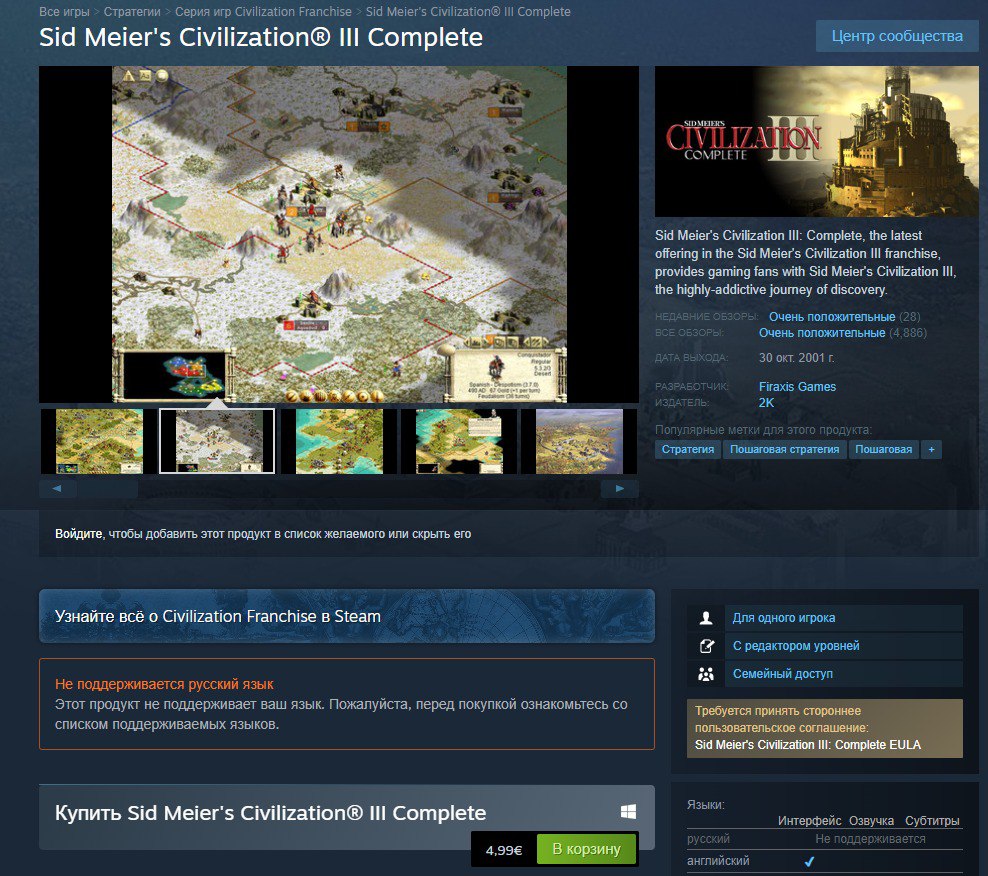Image resolution: width=988 pixels, height=876 pixels.
Task: Select the fourth screenshot thumbnail
Action: (459, 441)
